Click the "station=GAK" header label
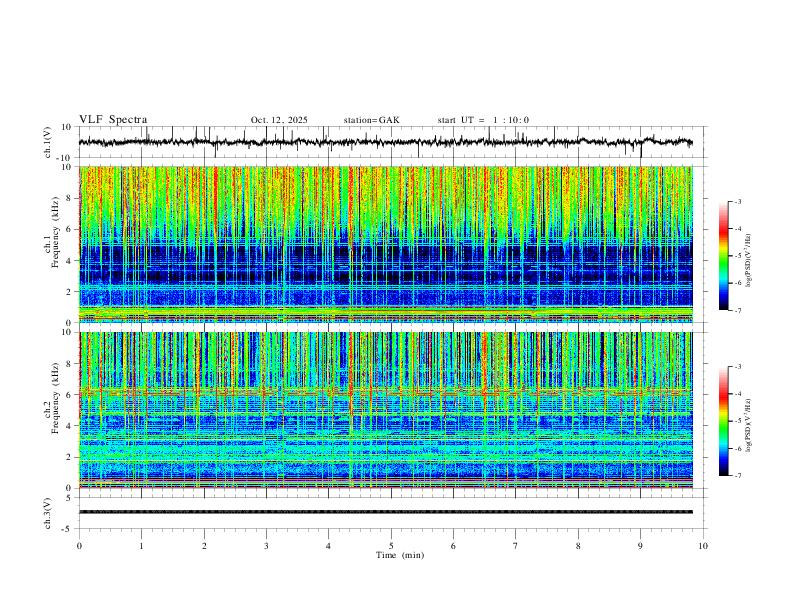The height and width of the screenshot is (612, 792). (371, 120)
